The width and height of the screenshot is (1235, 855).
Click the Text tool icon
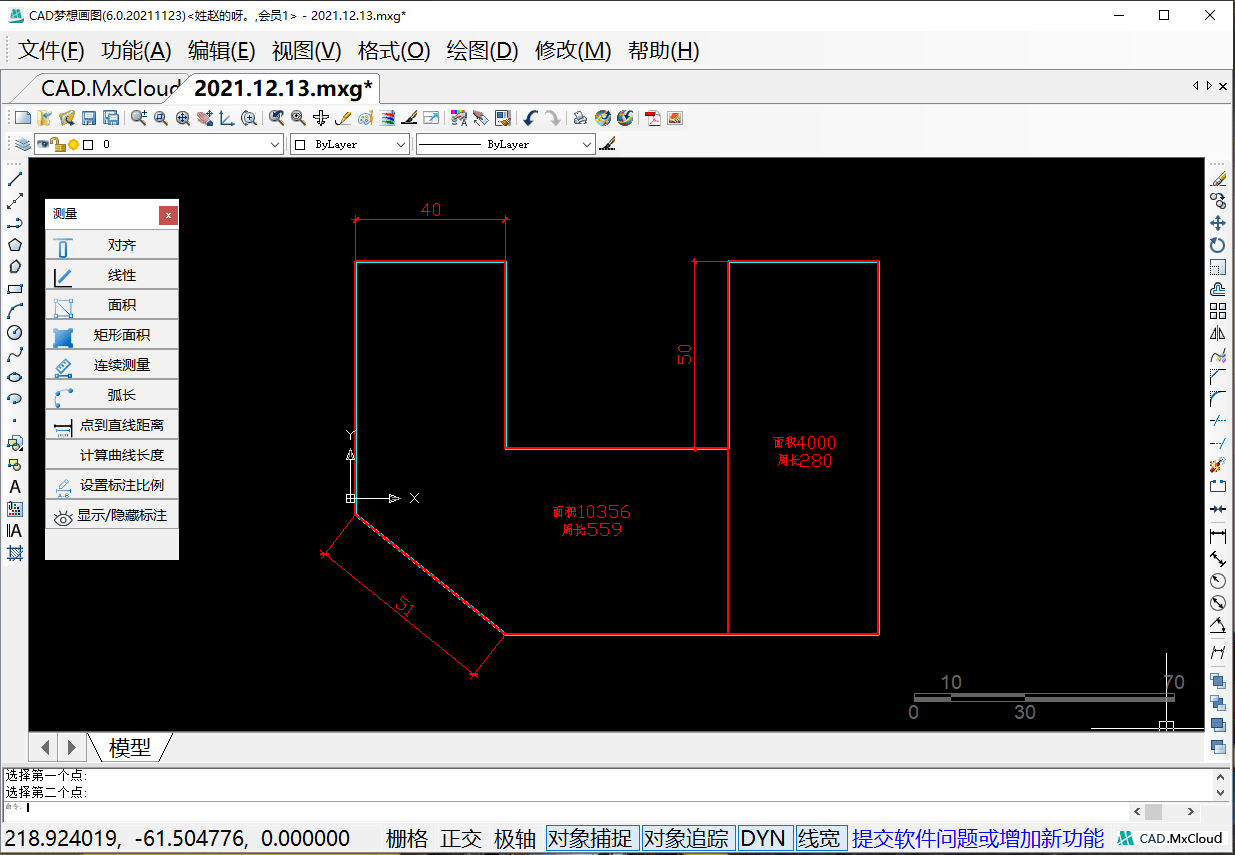(15, 487)
